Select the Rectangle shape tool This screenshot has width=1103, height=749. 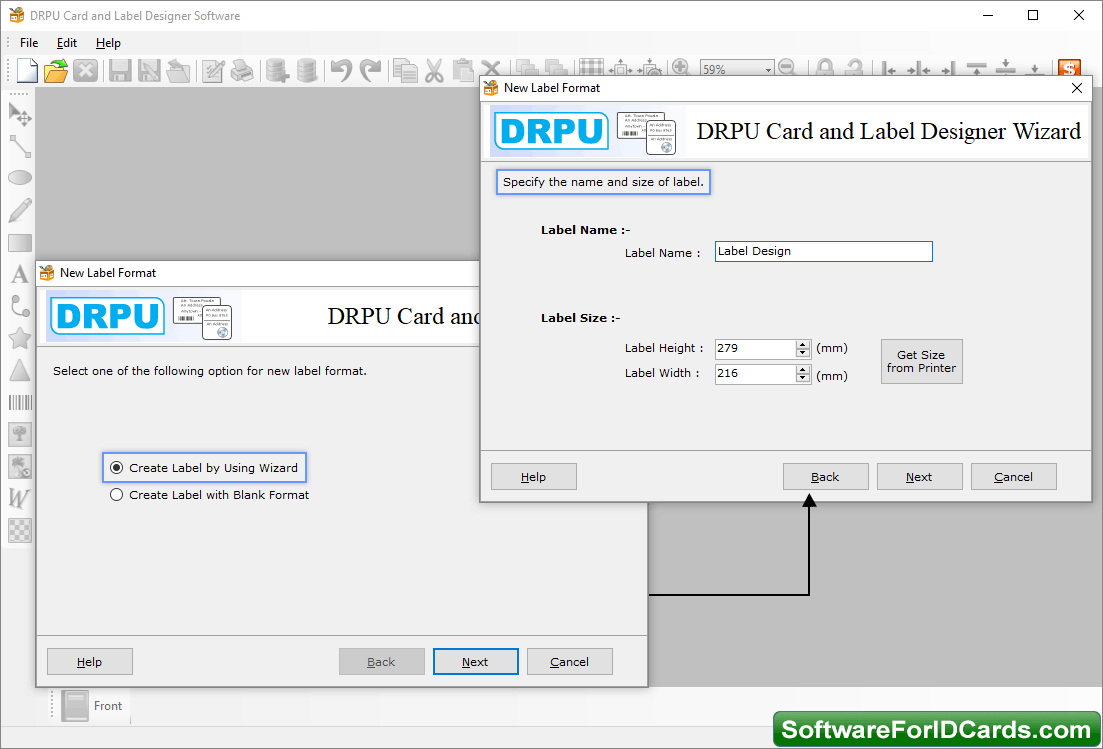[20, 243]
